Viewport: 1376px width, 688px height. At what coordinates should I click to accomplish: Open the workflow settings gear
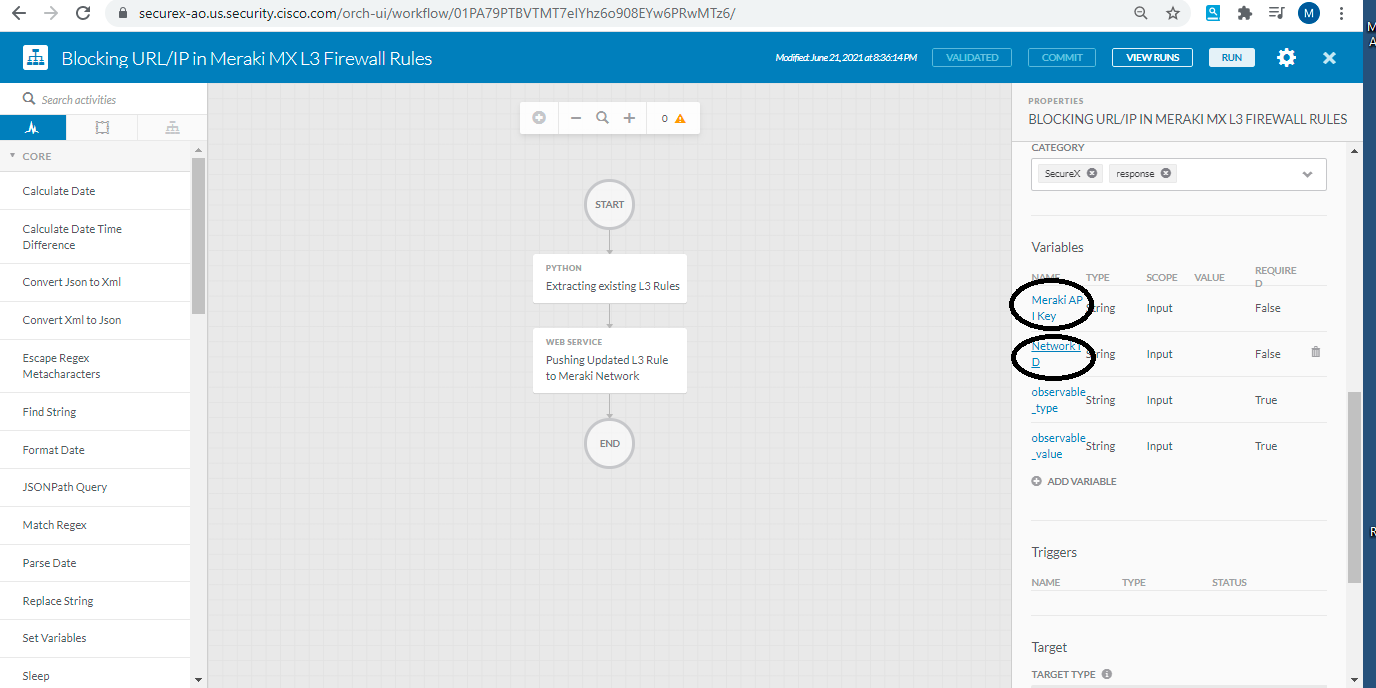coord(1286,58)
